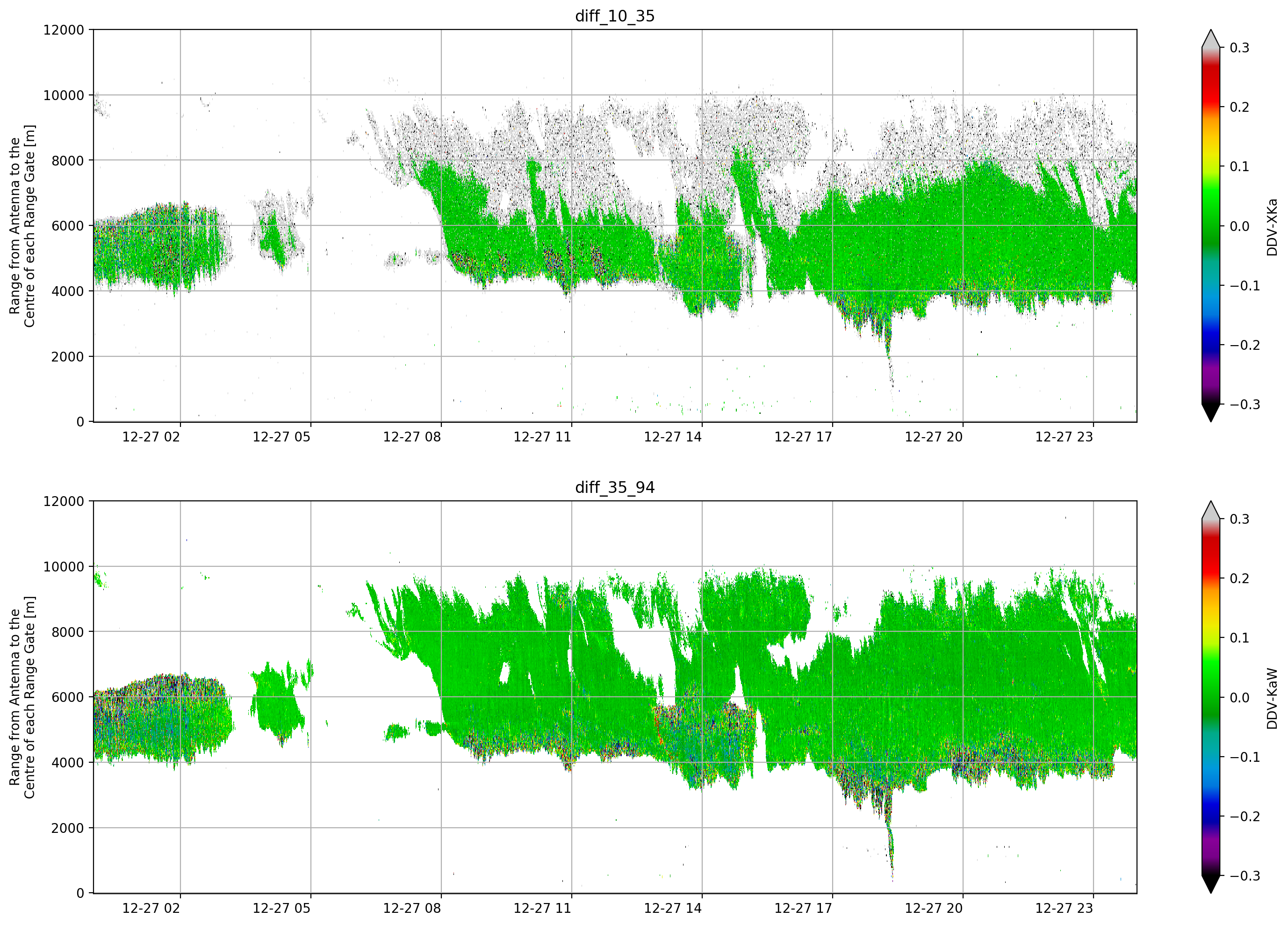Click the DDV-KaW colorbar gradient
This screenshot has height=925, width=1288.
pyautogui.click(x=1211, y=697)
